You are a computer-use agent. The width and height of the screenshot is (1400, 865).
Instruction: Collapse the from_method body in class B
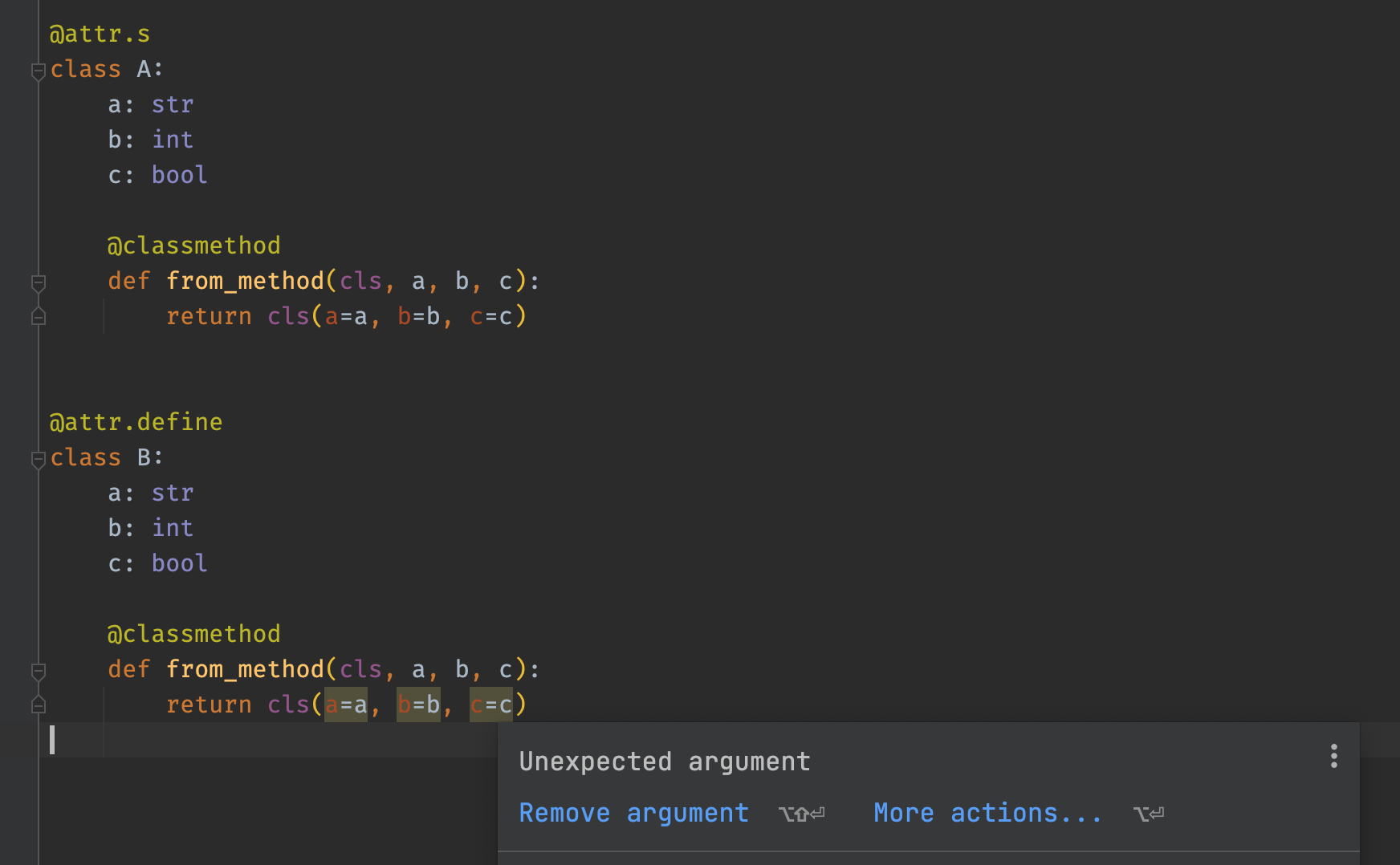tap(37, 671)
